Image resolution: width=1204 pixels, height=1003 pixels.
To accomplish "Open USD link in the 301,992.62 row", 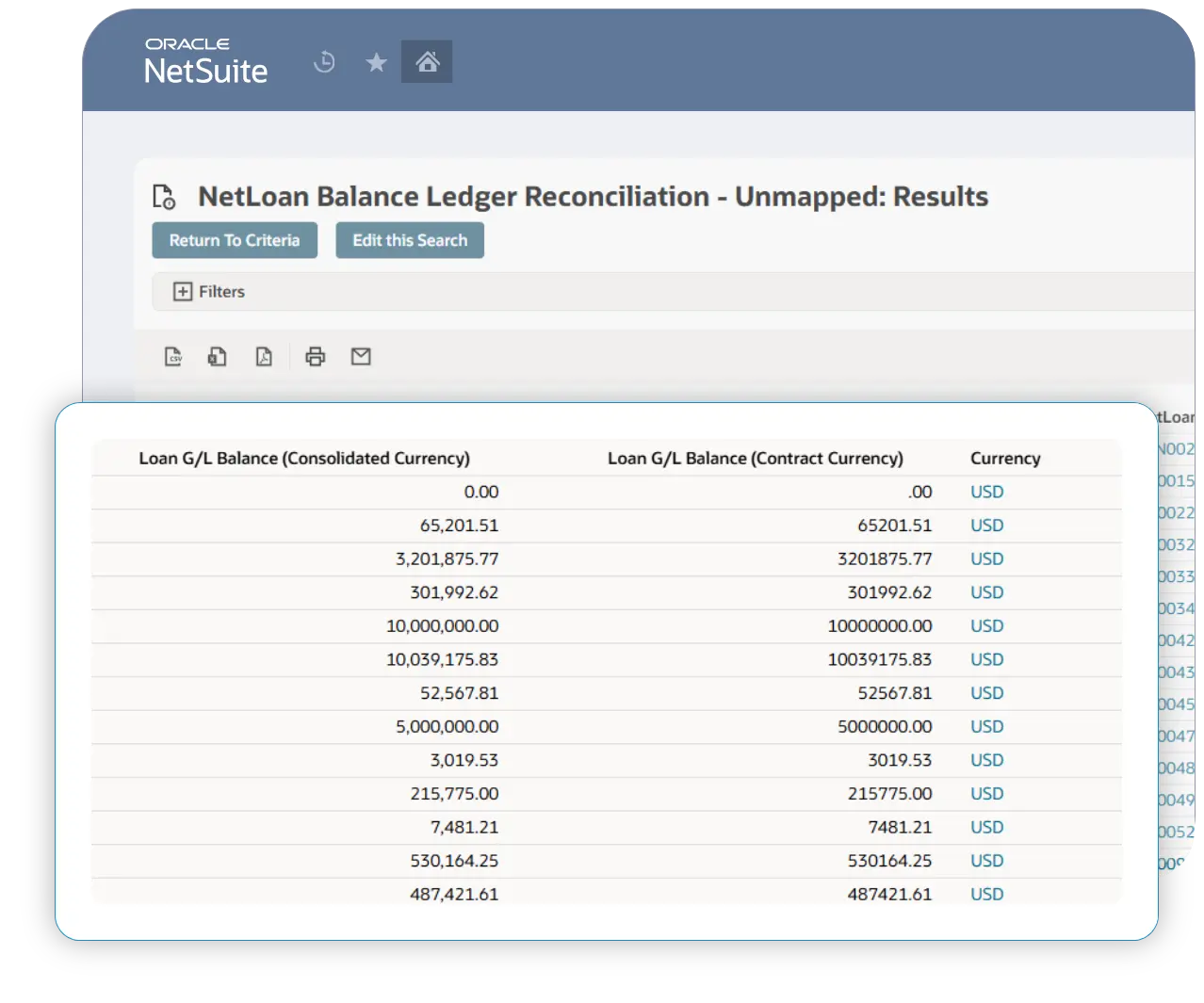I will pyautogui.click(x=987, y=592).
